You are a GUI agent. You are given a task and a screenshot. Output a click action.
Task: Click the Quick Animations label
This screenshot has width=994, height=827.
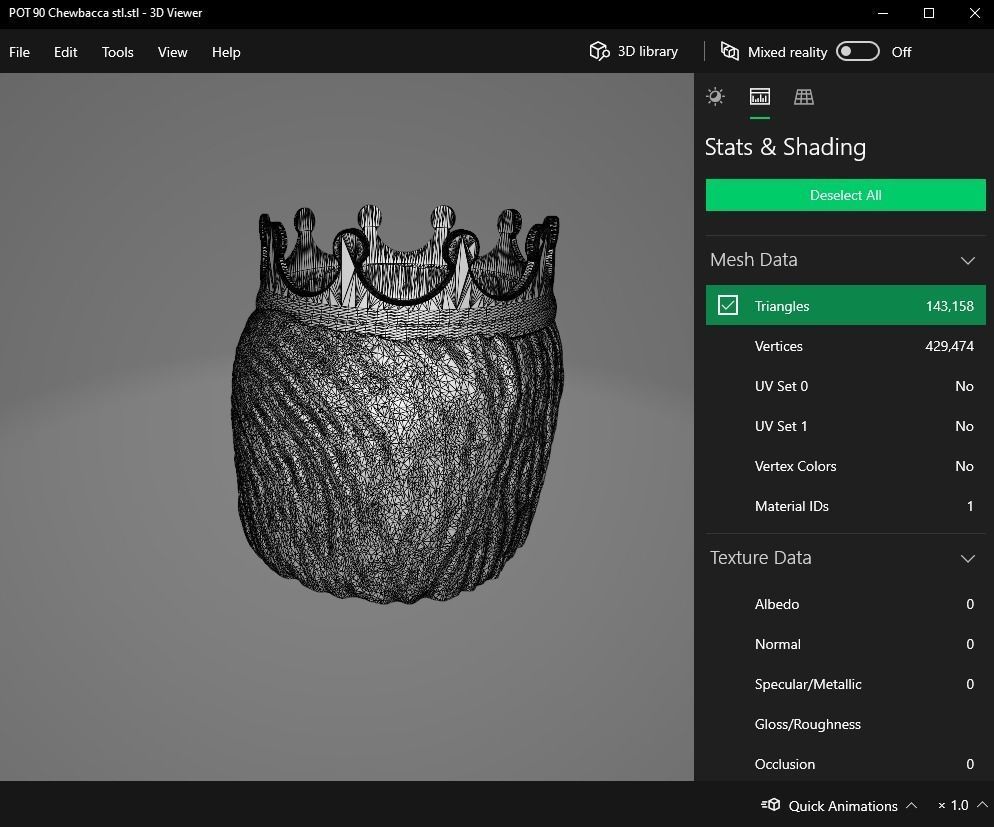point(842,805)
